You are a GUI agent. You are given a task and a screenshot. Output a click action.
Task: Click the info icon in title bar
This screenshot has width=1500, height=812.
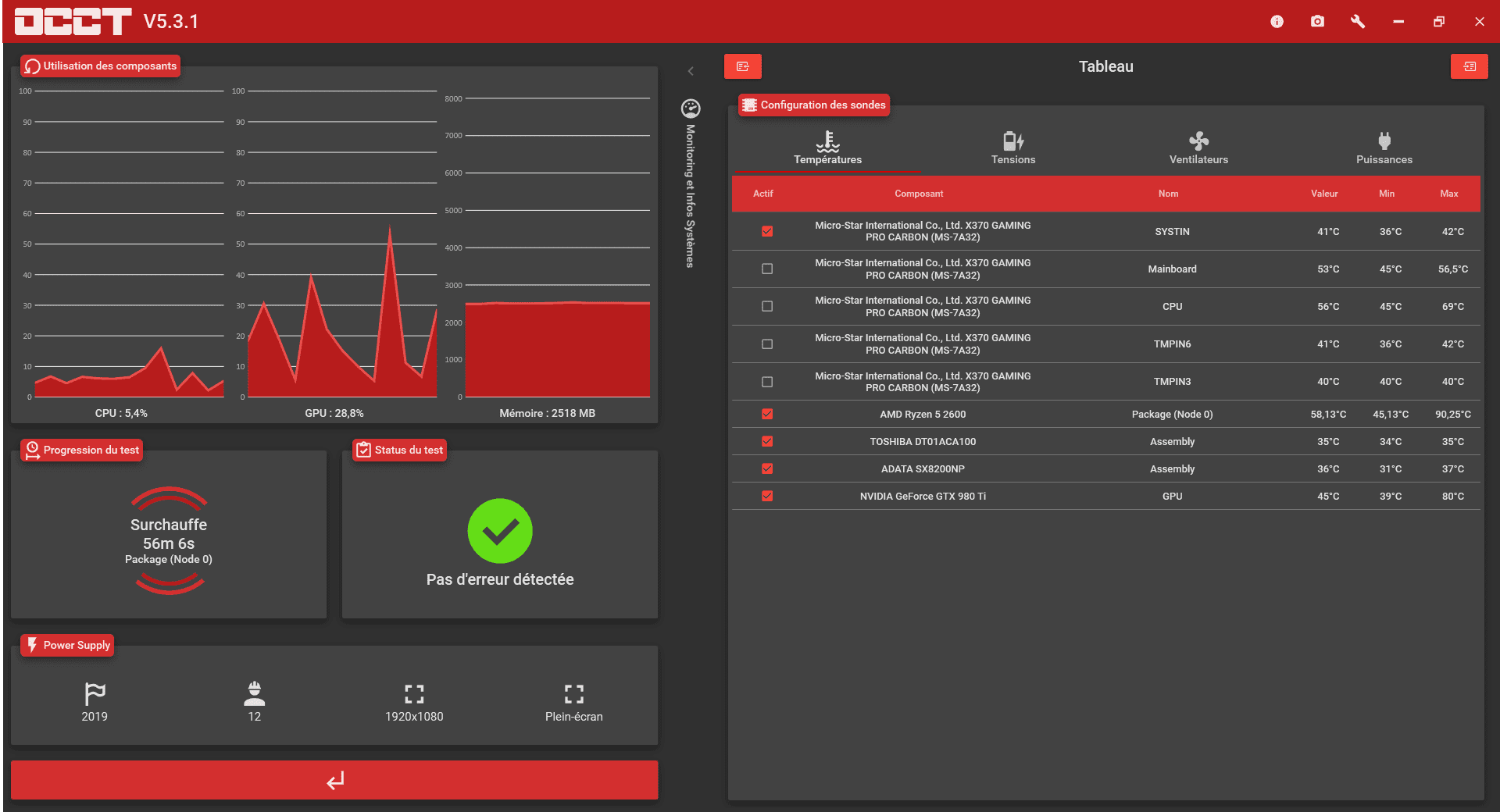point(1277,22)
